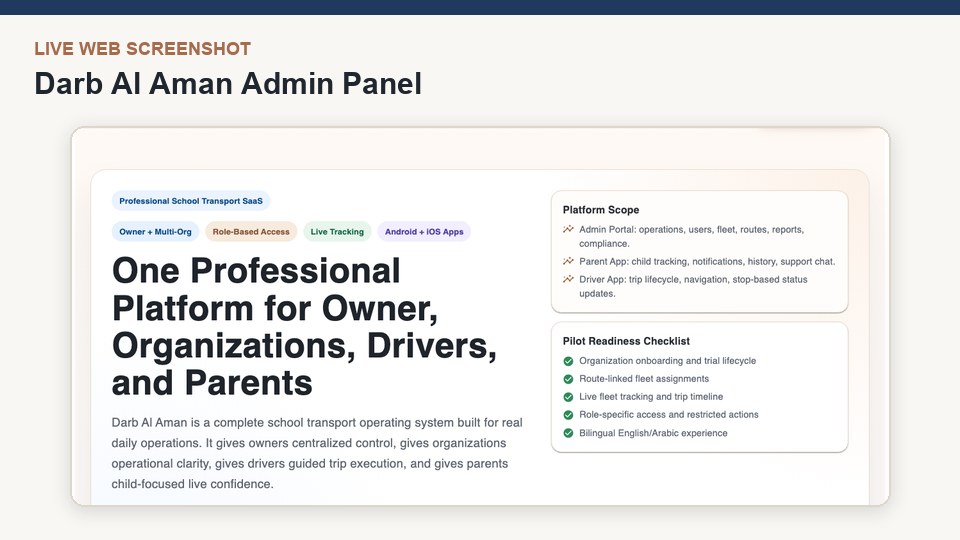
Task: Click the 'Darb Al Aman is a complete' paragraph
Action: coord(317,453)
